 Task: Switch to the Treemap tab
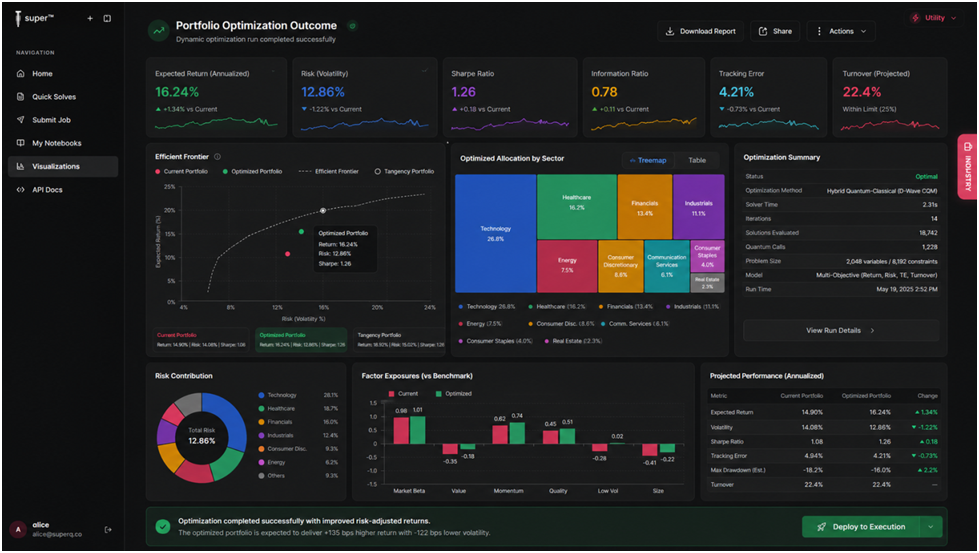648,160
